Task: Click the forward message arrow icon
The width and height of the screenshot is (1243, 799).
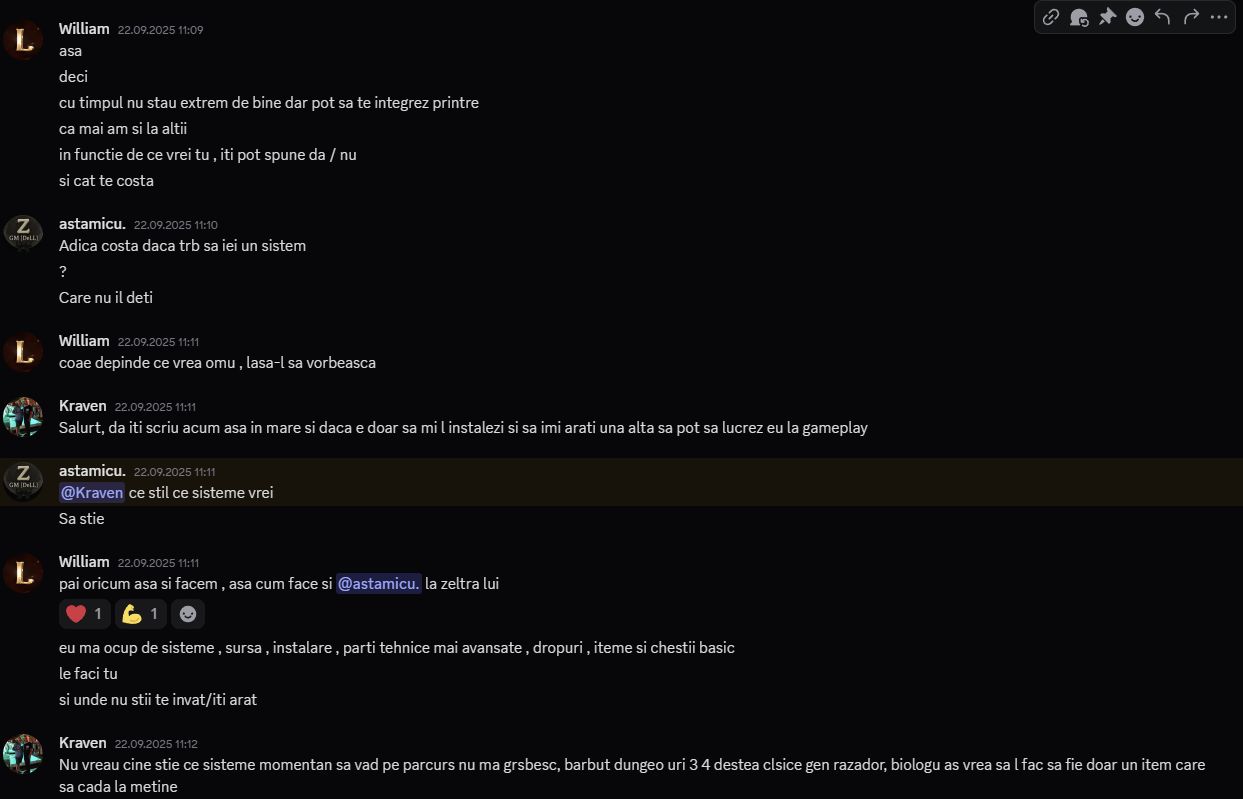Action: (1191, 17)
